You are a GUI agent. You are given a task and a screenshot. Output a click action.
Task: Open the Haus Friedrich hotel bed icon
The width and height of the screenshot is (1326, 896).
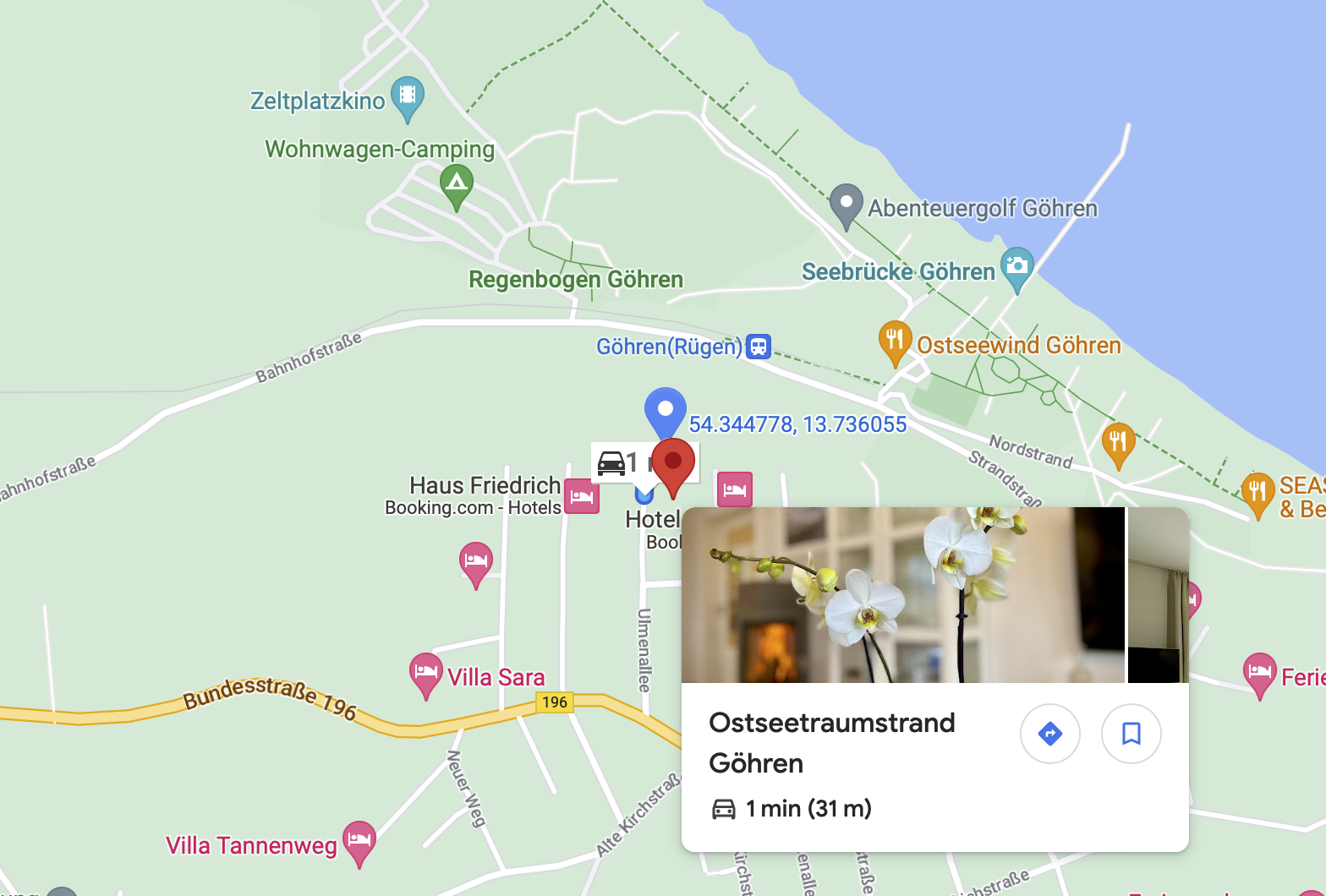click(582, 496)
